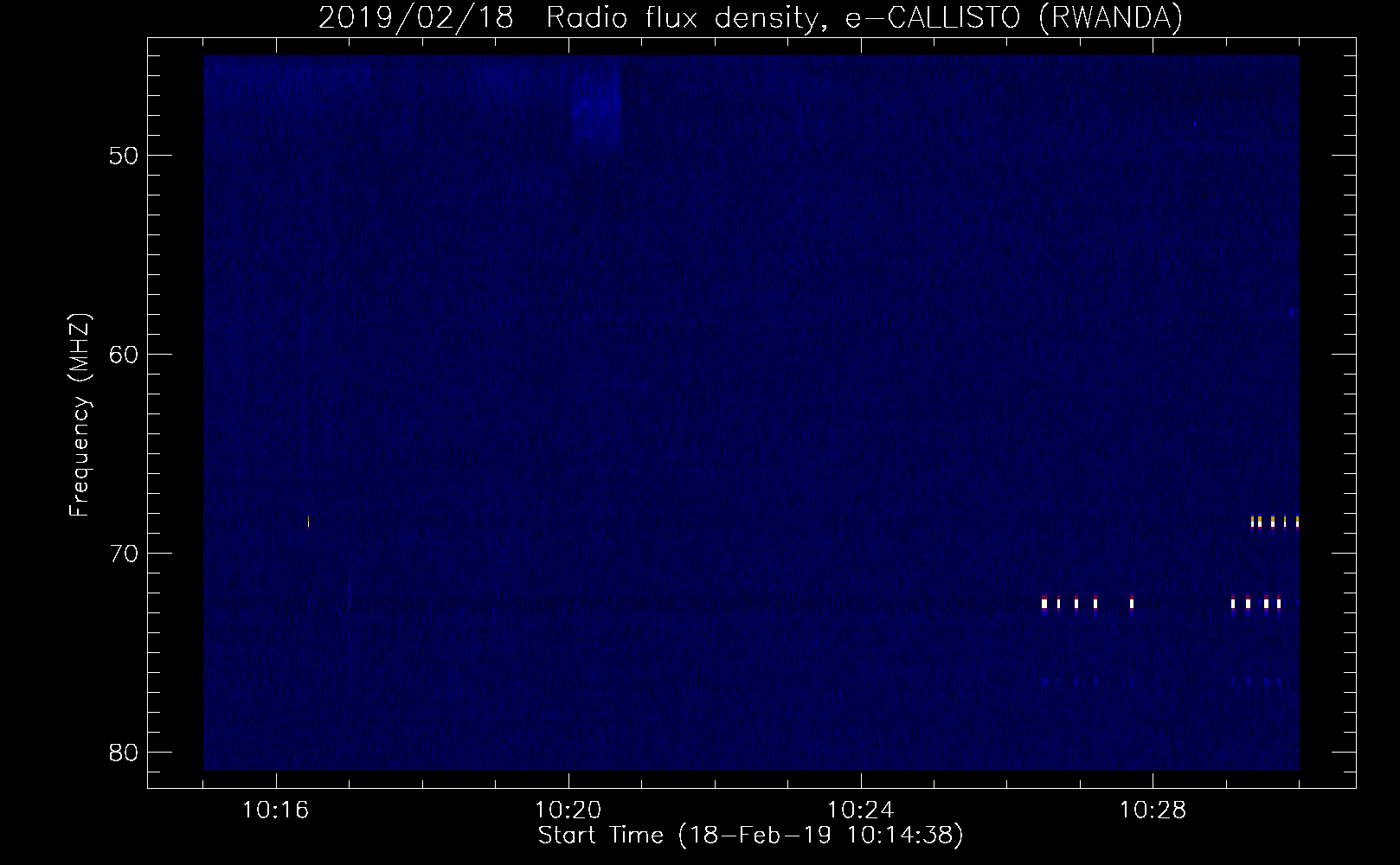The image size is (1400, 865).
Task: Click the 10:20 time tick label
Action: [568, 811]
